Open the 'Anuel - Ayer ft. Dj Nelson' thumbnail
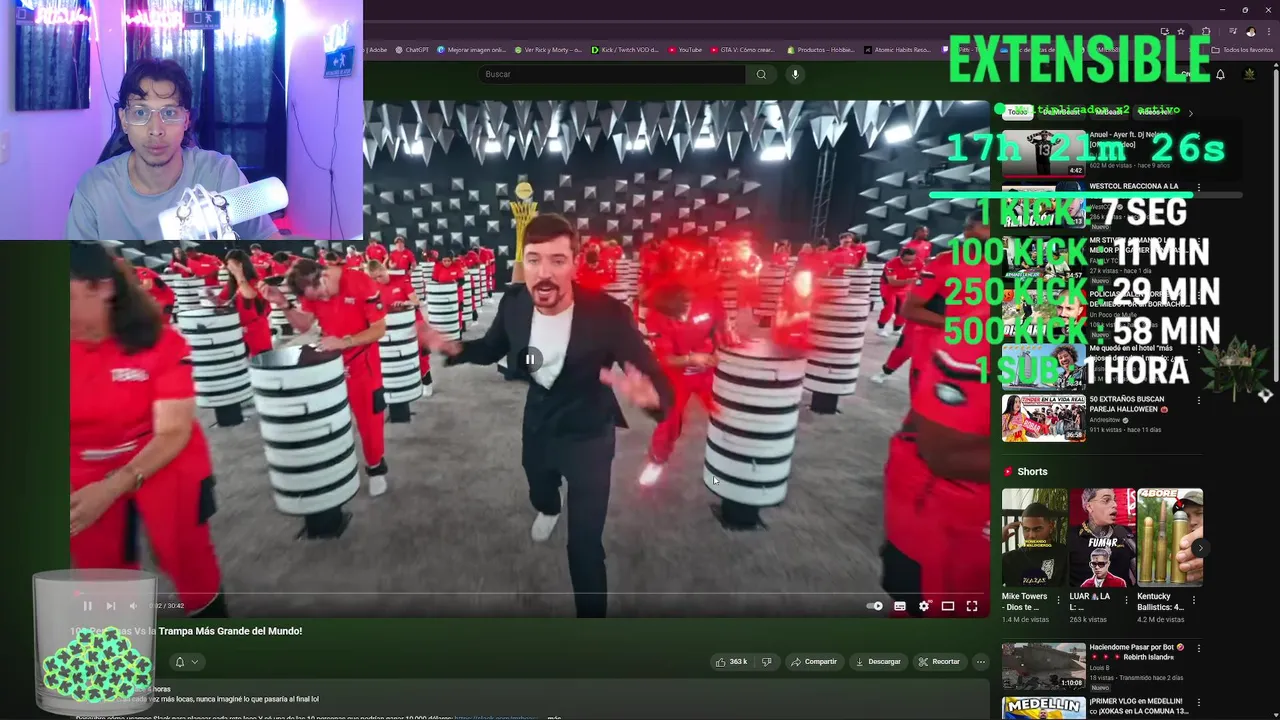The height and width of the screenshot is (720, 1280). click(x=1044, y=153)
